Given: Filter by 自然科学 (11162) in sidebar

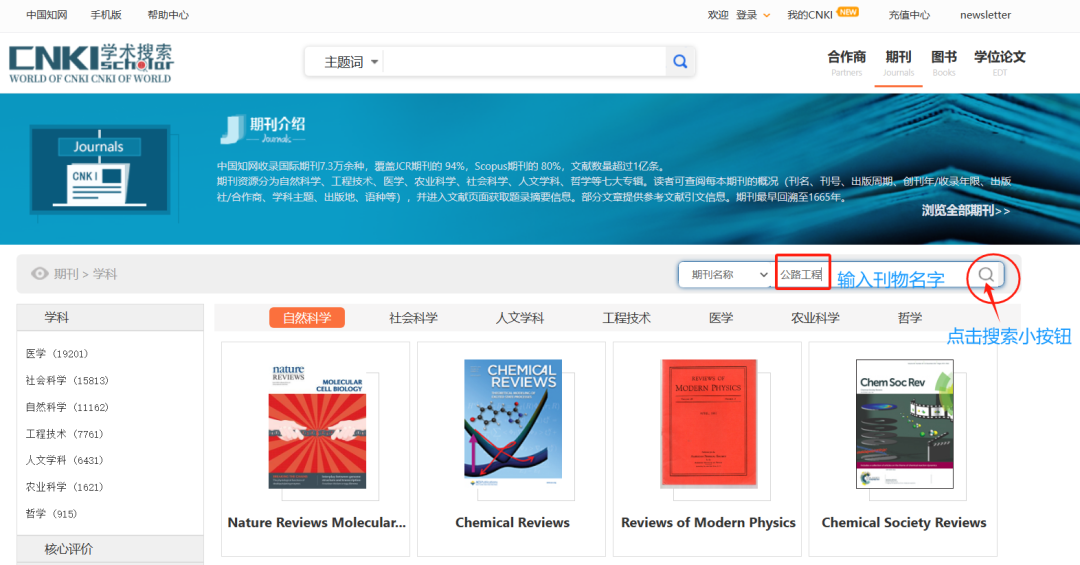Looking at the screenshot, I should tap(68, 407).
